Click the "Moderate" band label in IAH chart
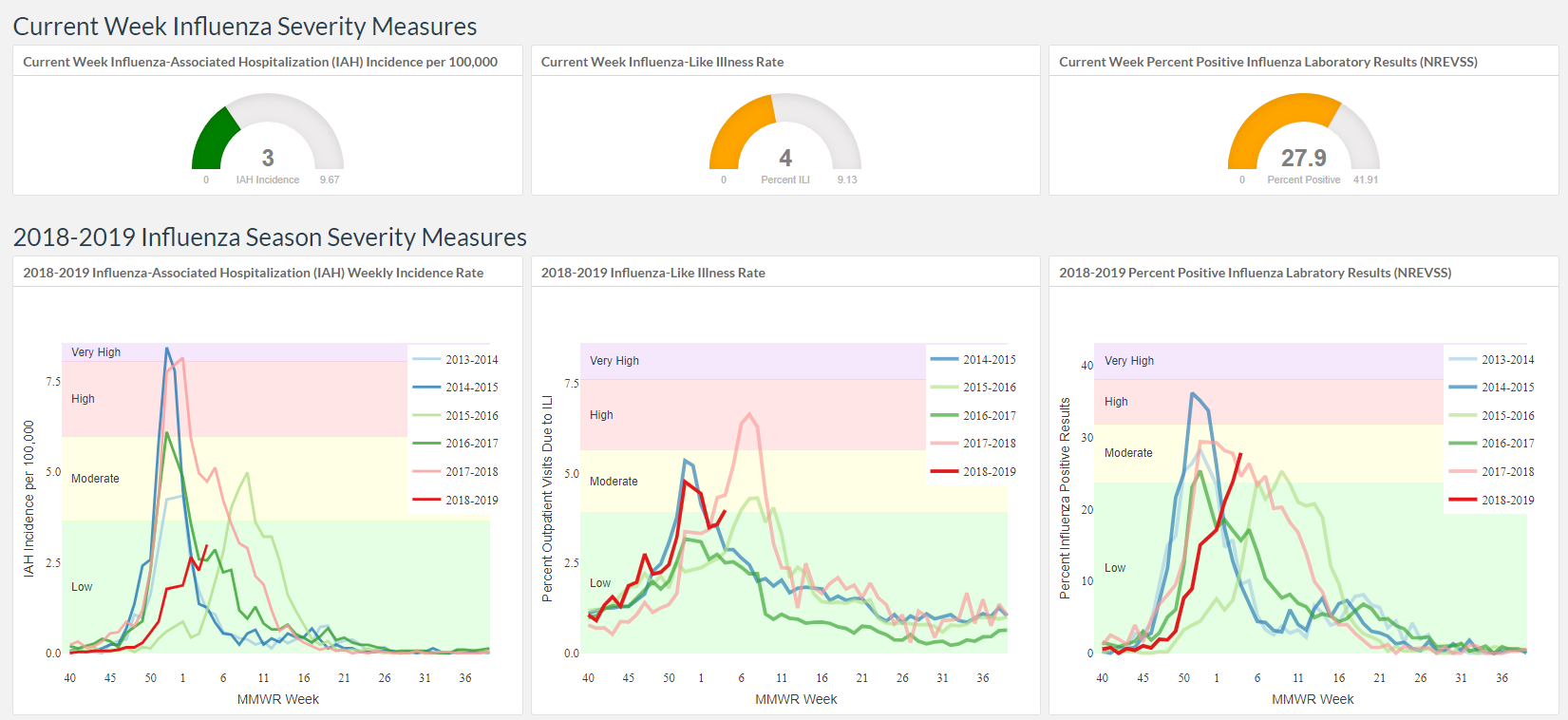The image size is (1568, 720). (x=95, y=479)
